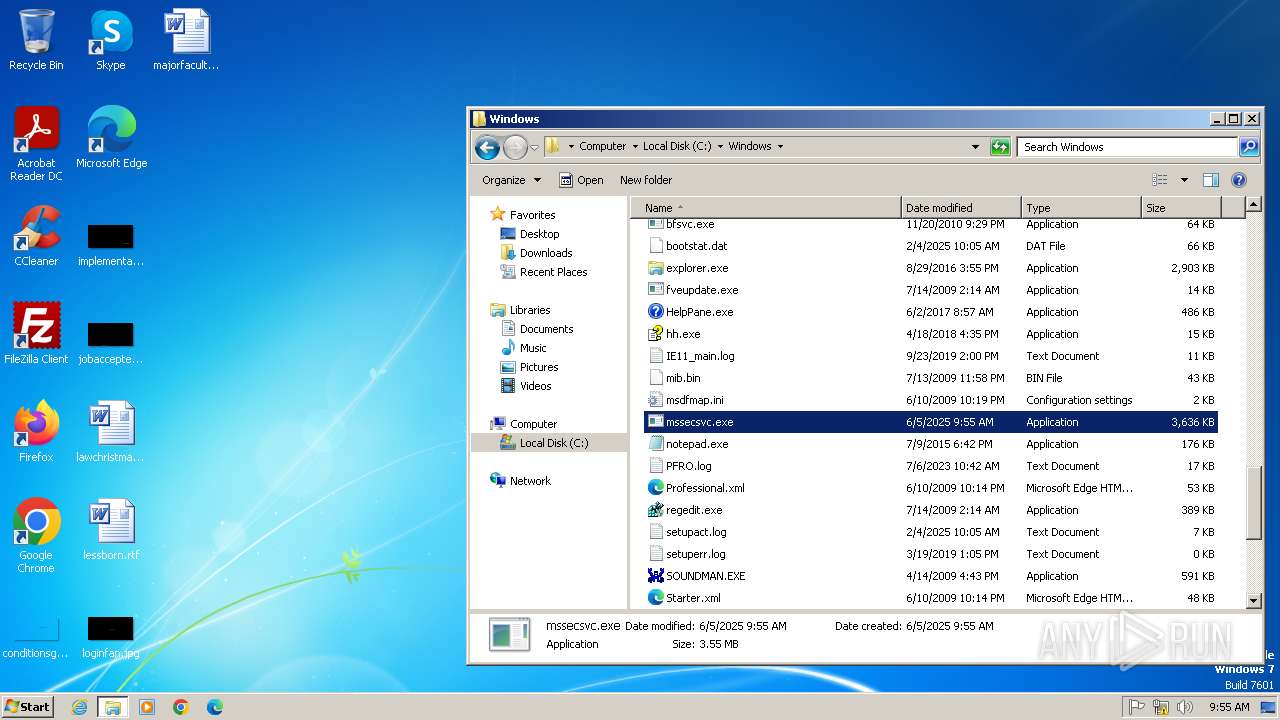Click the search magnifier button
Viewport: 1280px width, 720px height.
1249,147
